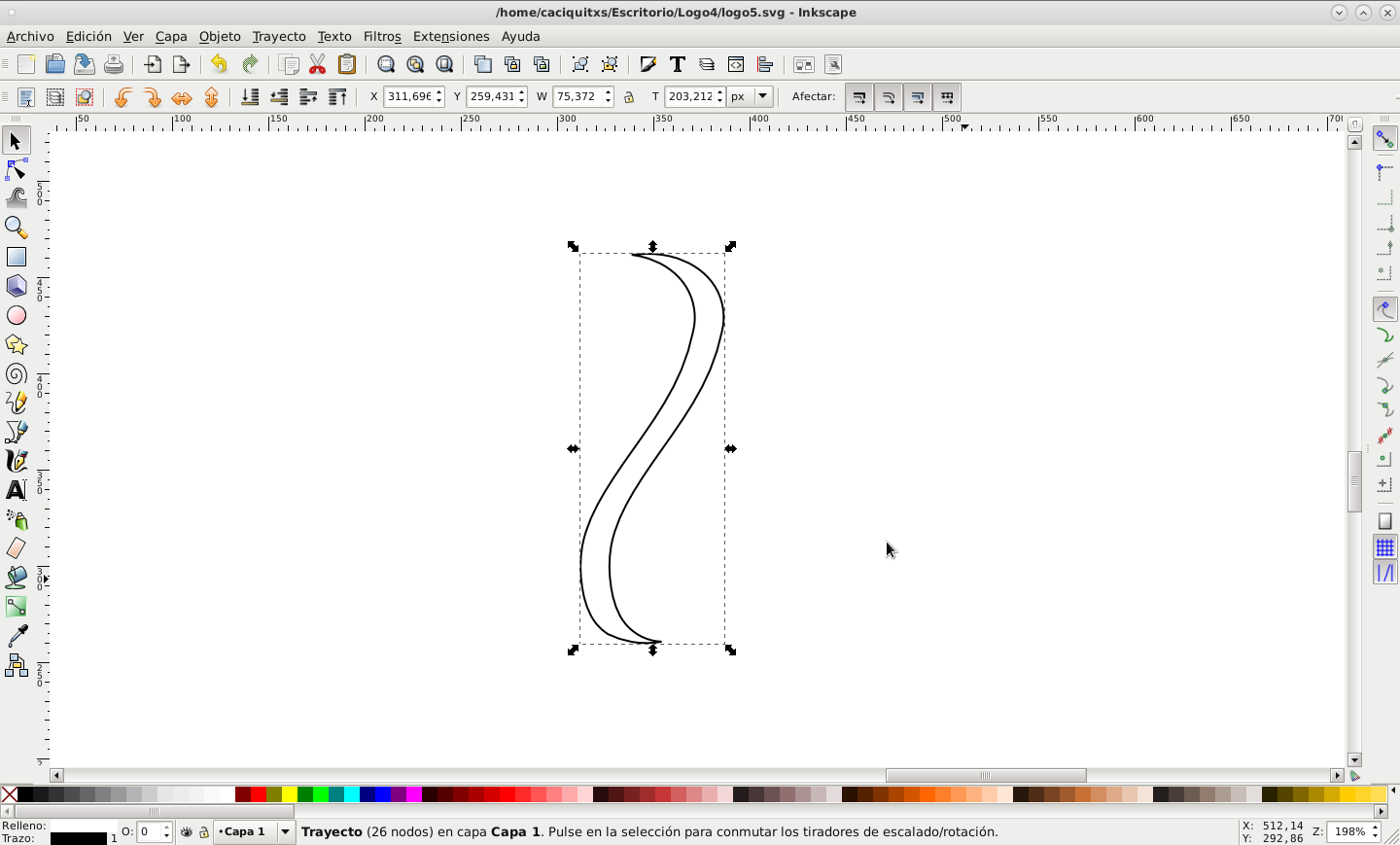1400x845 pixels.
Task: Choose the Star and polygon tool
Action: coord(17,344)
